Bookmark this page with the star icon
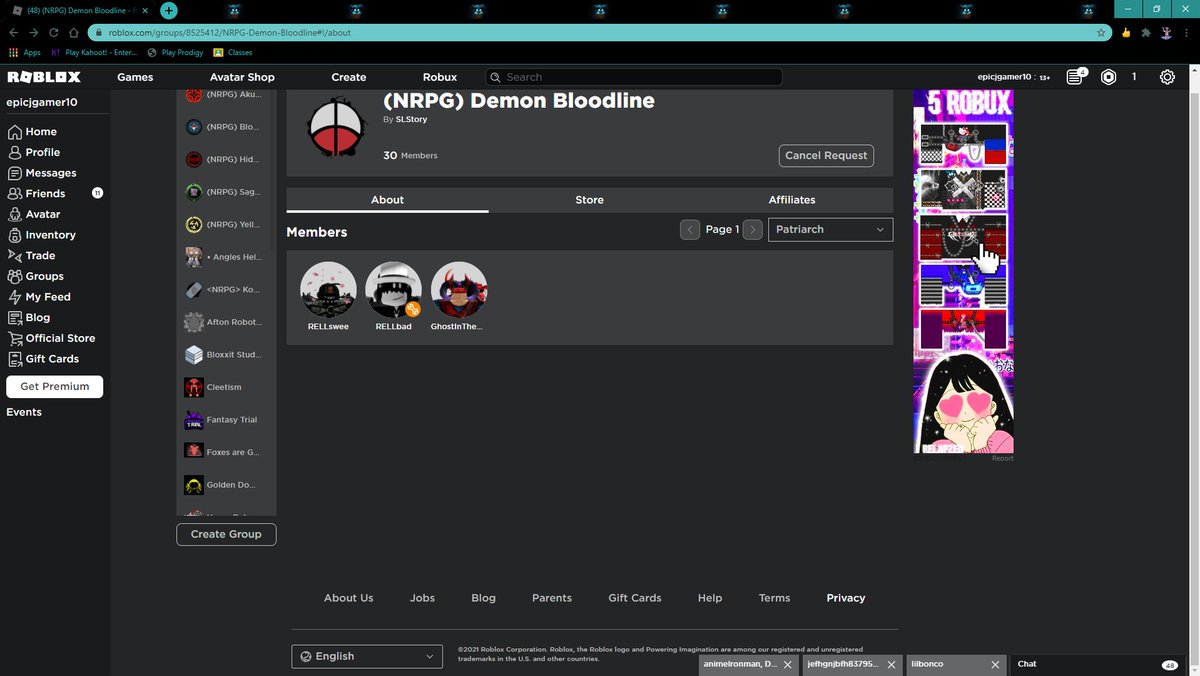 point(1101,32)
